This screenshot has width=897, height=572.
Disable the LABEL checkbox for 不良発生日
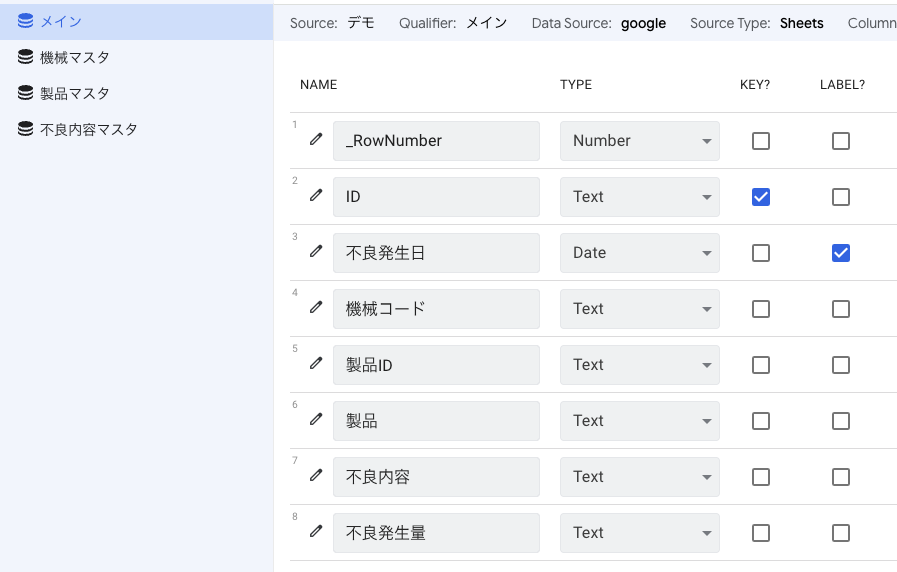841,253
